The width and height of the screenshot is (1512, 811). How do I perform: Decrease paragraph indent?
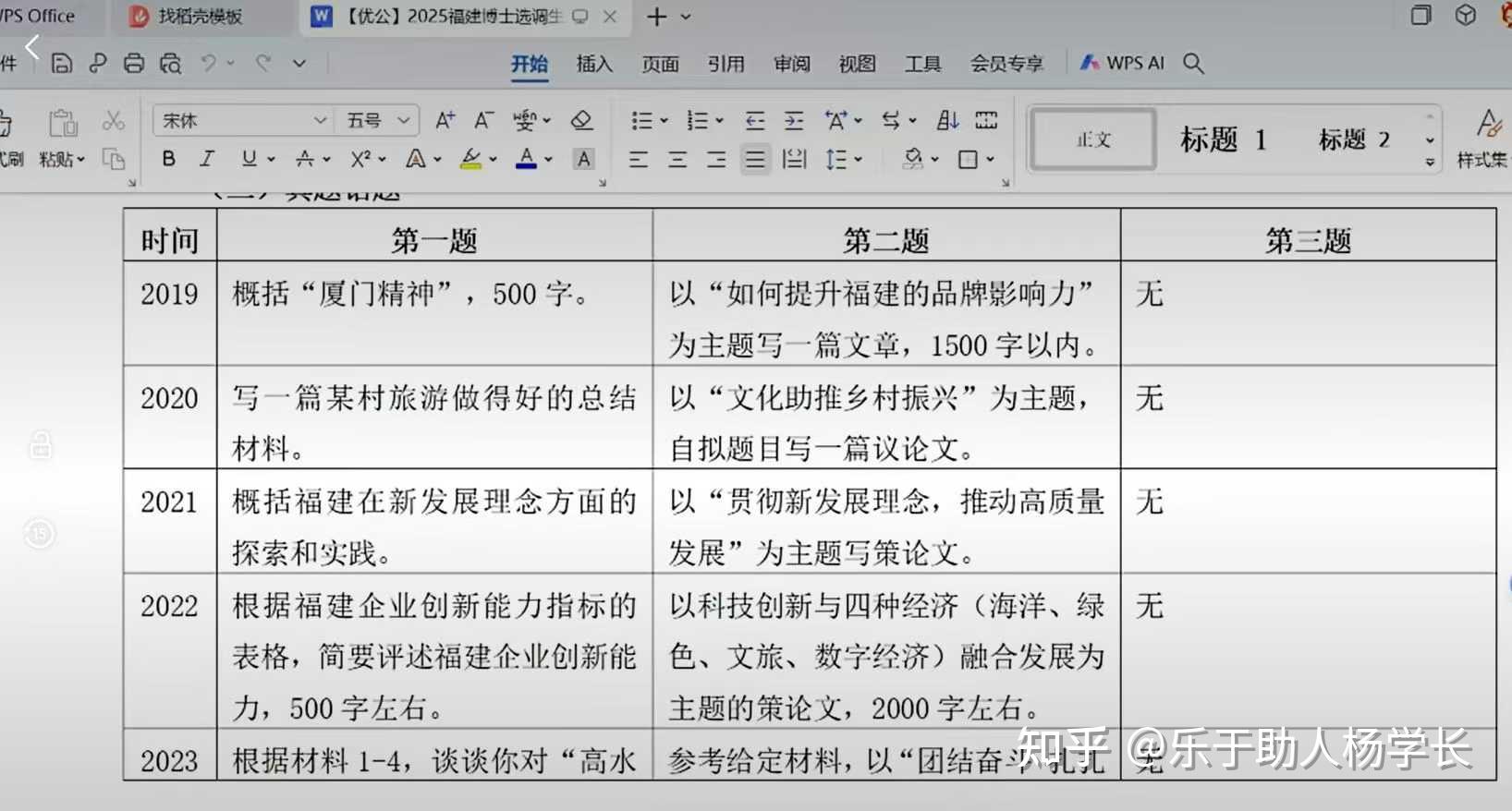(755, 121)
